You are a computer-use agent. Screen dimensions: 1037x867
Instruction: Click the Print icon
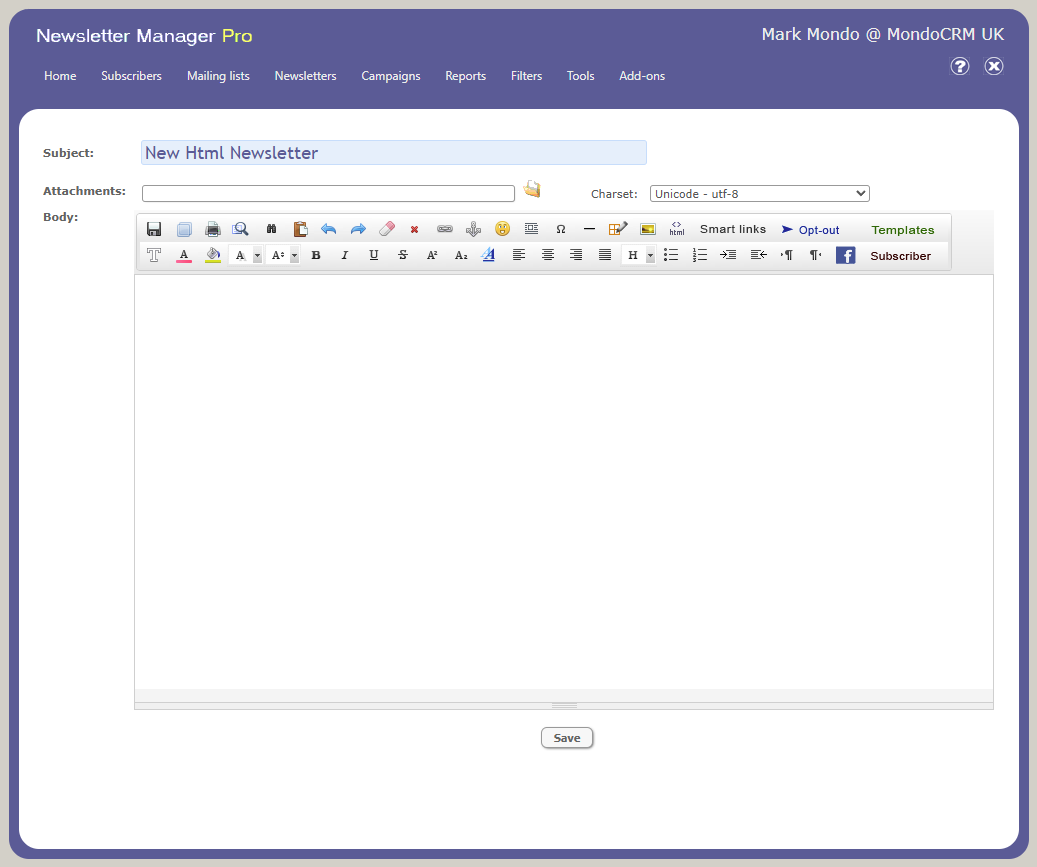click(x=212, y=229)
